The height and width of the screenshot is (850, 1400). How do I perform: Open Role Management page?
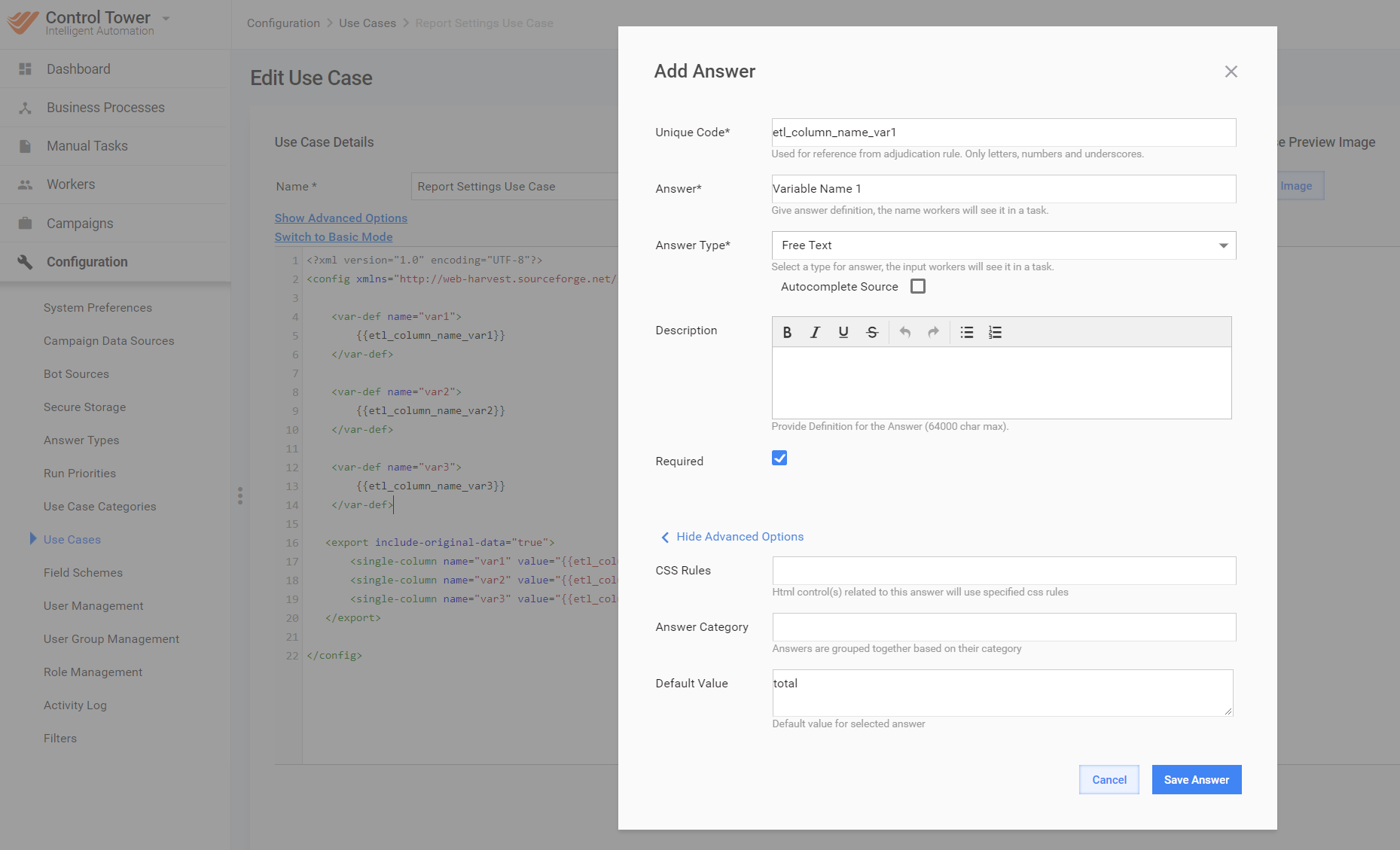pos(93,672)
